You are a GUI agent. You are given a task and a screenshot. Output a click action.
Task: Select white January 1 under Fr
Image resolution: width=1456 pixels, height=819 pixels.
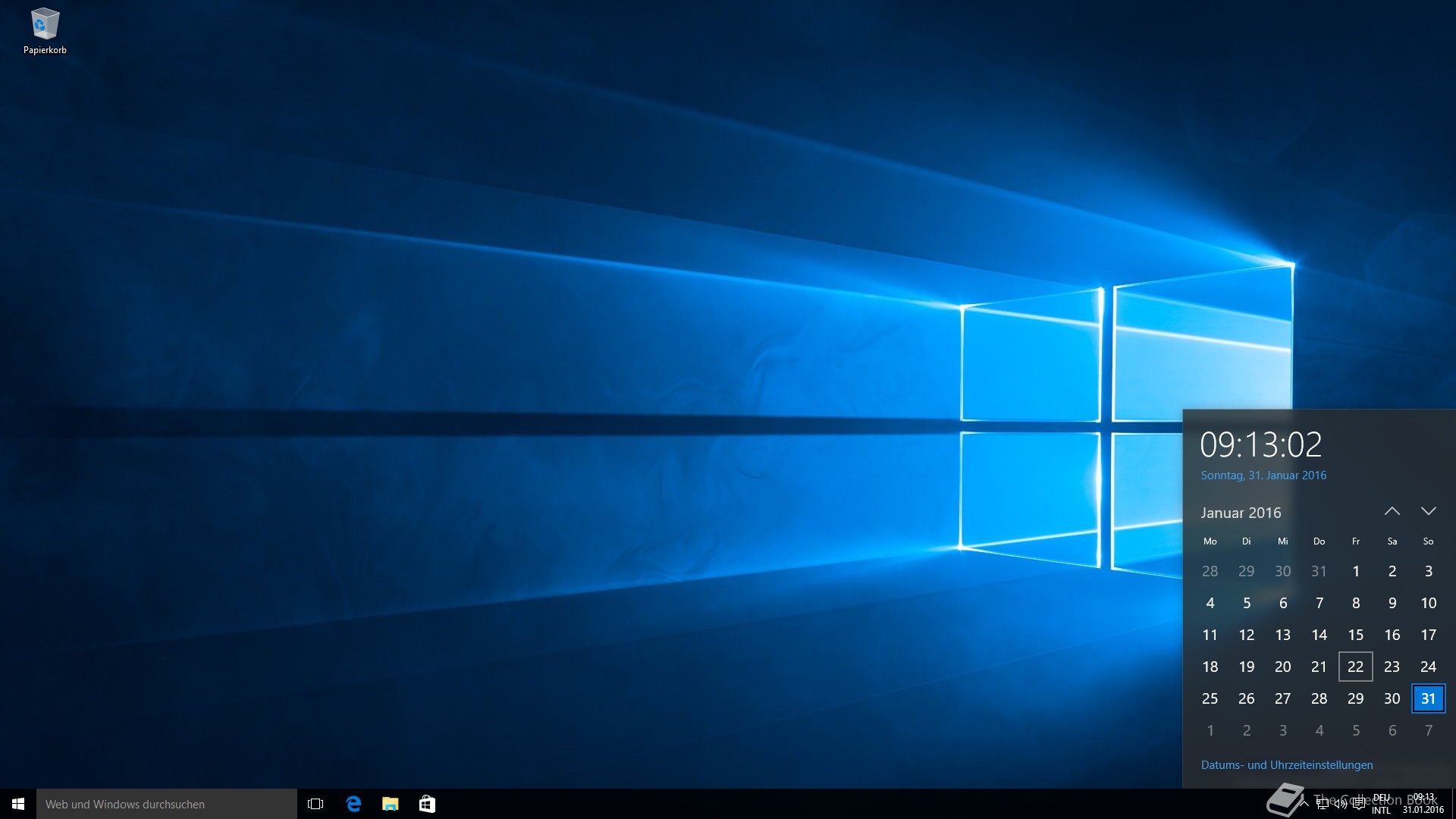[1356, 571]
